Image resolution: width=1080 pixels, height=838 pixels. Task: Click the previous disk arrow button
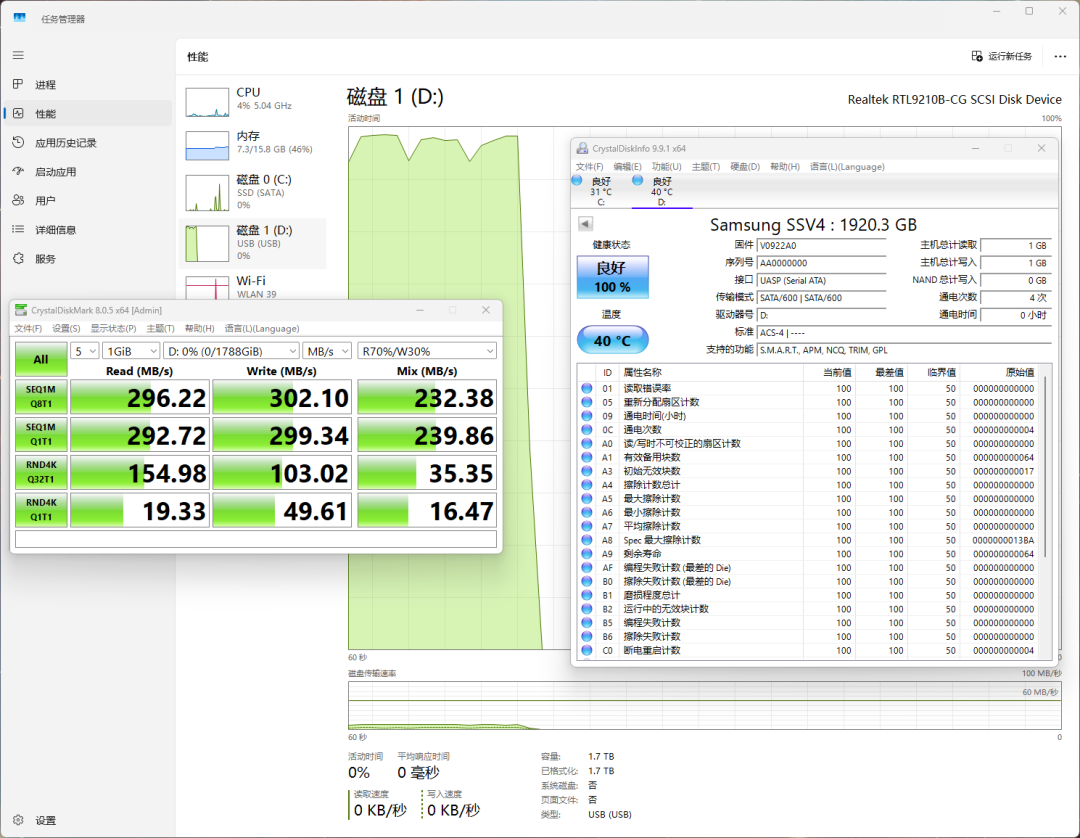585,224
